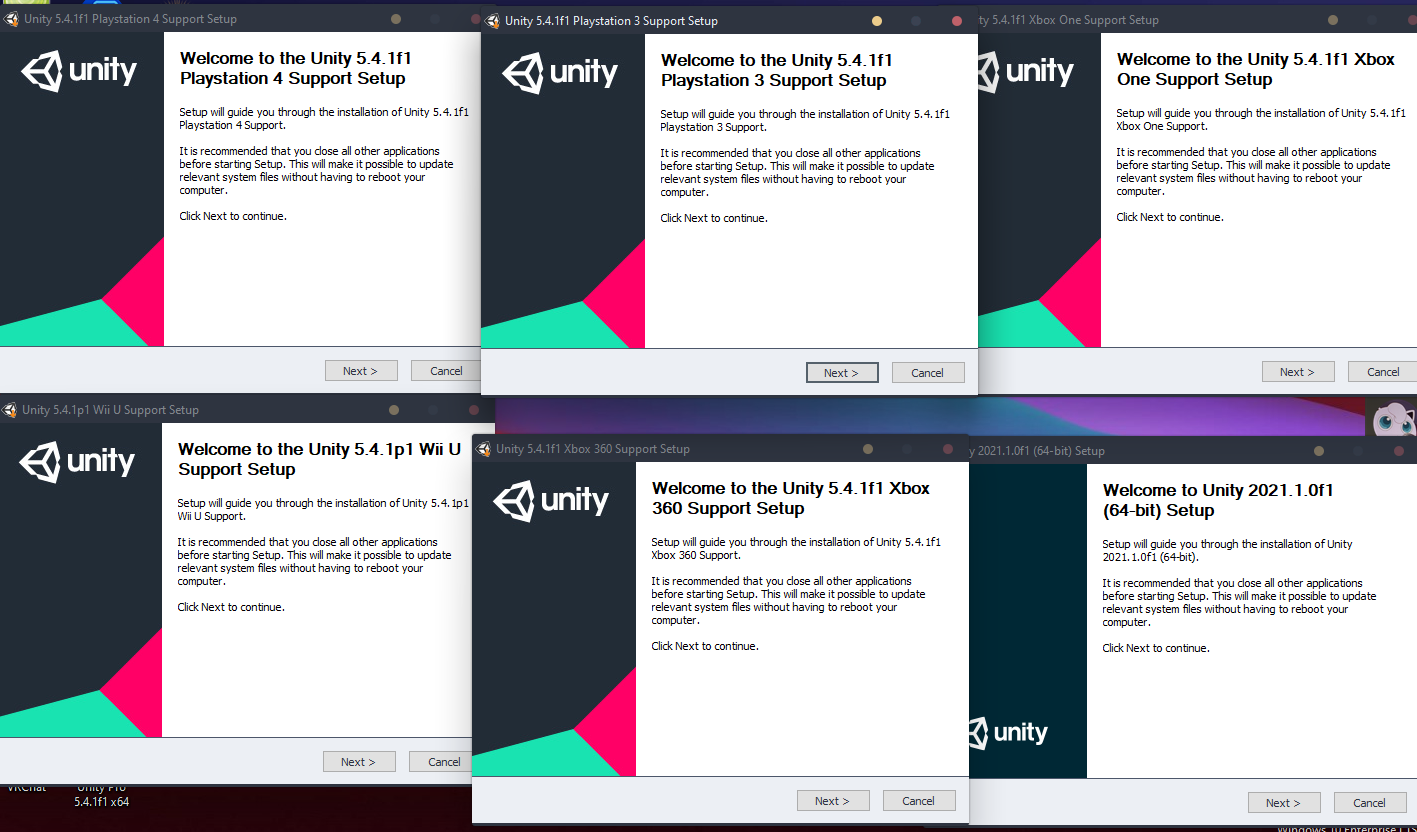The width and height of the screenshot is (1417, 832).
Task: Advance with Next in Wii U Support Setup
Action: pos(359,762)
